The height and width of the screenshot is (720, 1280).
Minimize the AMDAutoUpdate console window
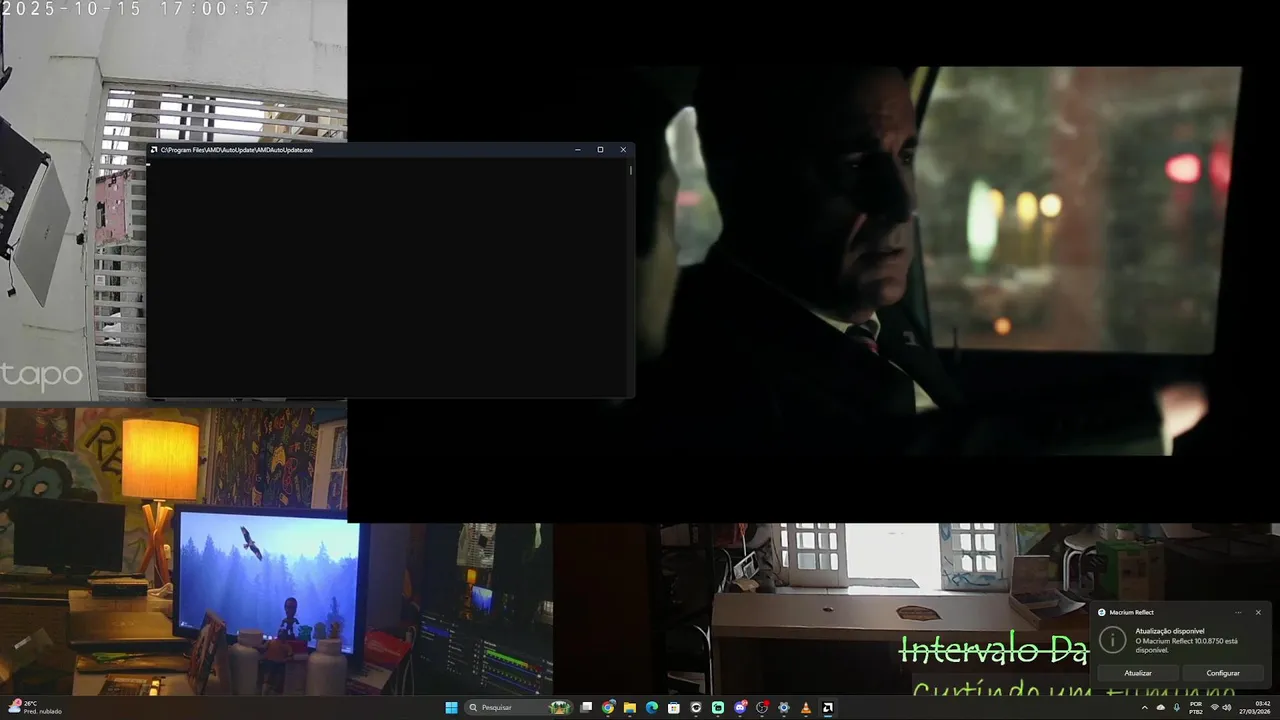(578, 150)
